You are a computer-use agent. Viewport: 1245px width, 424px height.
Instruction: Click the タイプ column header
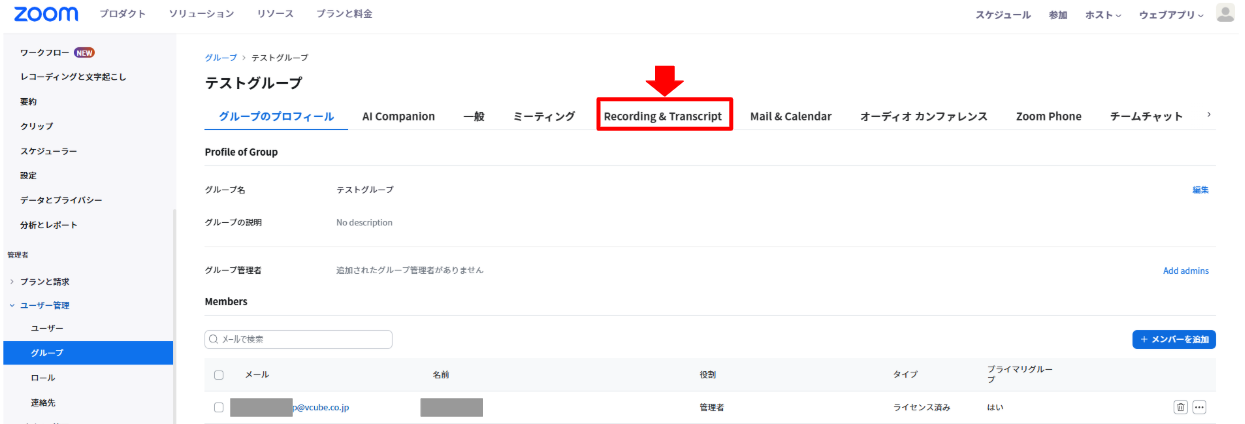[905, 374]
